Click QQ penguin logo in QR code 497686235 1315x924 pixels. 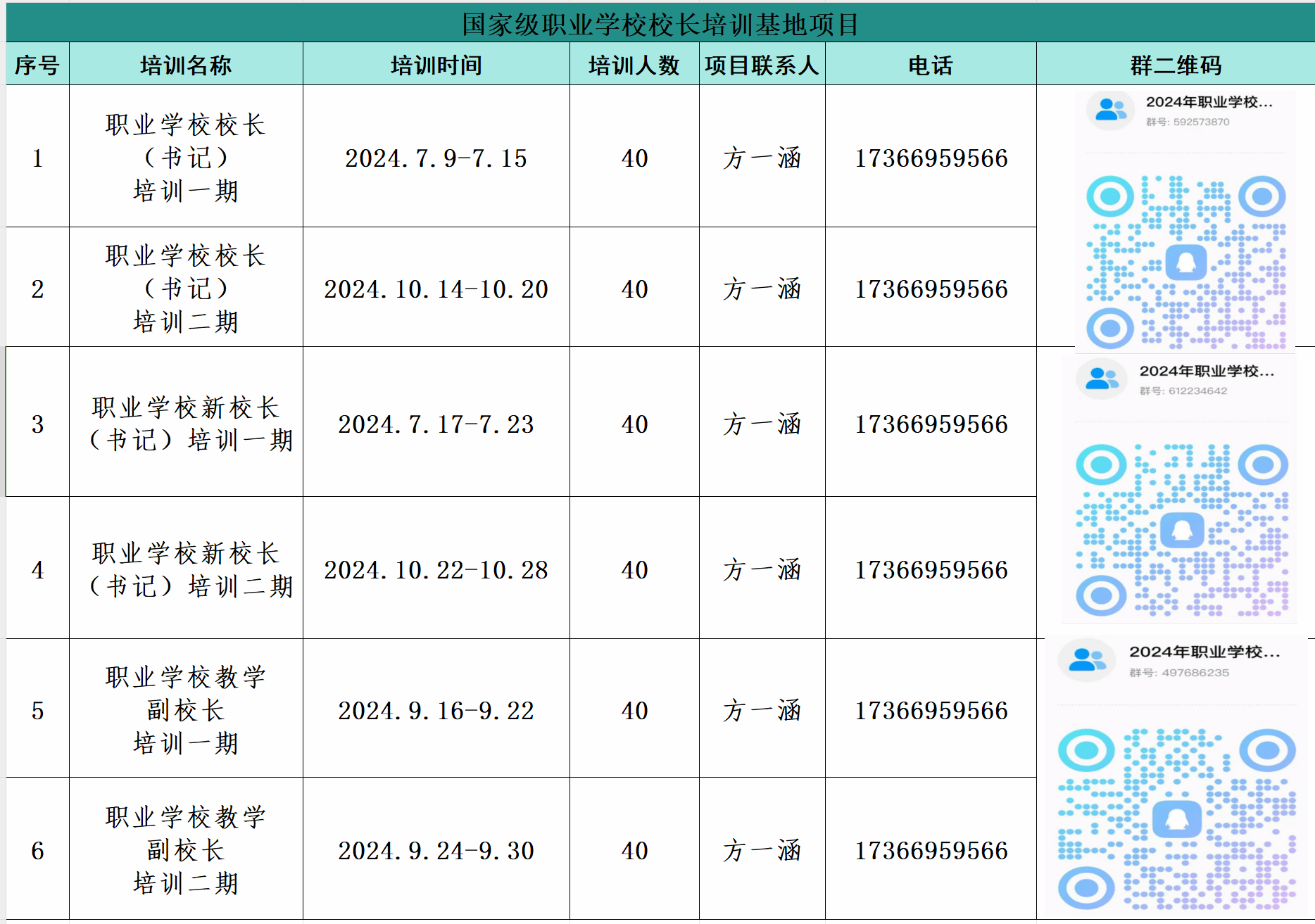pyautogui.click(x=1176, y=818)
